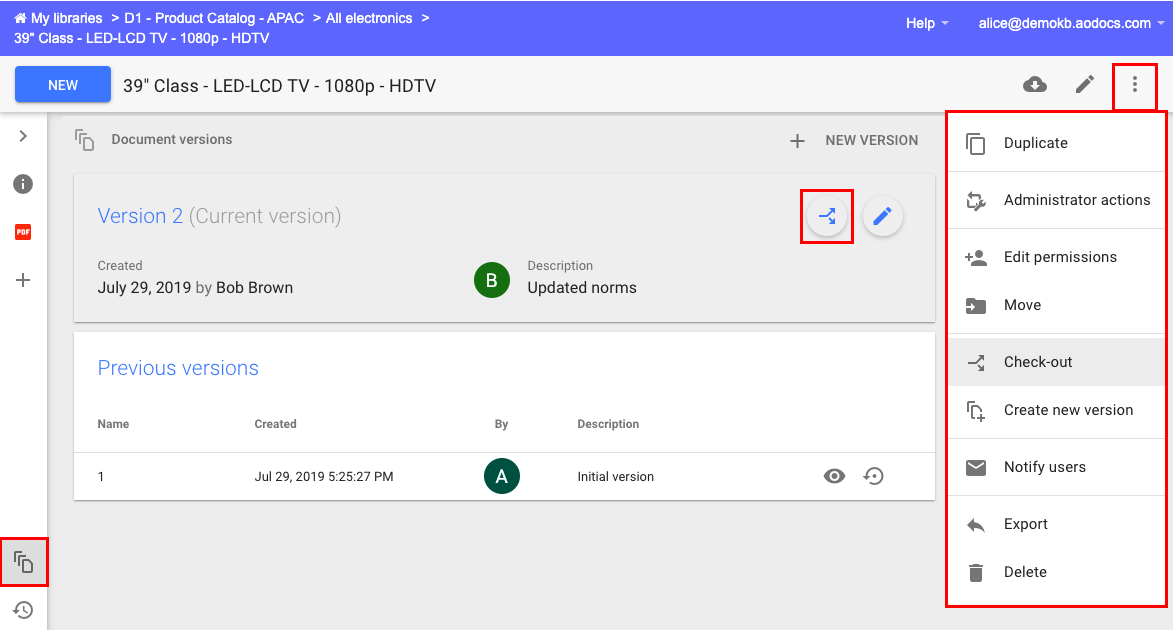The width and height of the screenshot is (1173, 630).
Task: Click the download cloud icon
Action: click(1035, 85)
